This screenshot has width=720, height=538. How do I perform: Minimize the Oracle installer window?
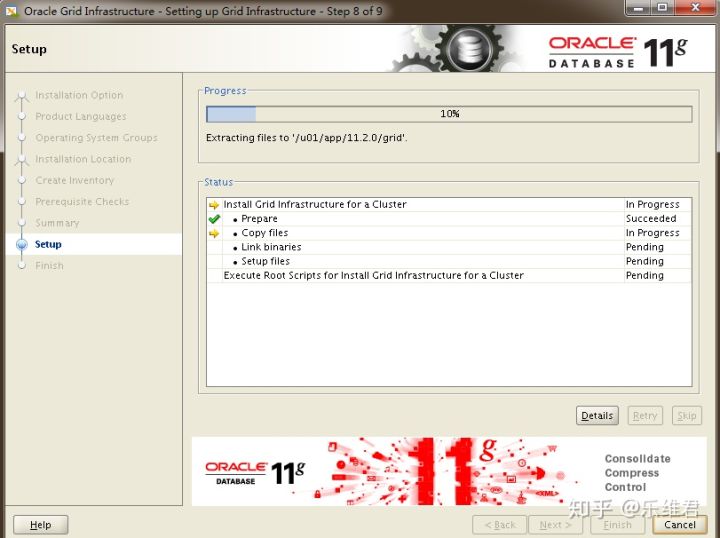(638, 7)
